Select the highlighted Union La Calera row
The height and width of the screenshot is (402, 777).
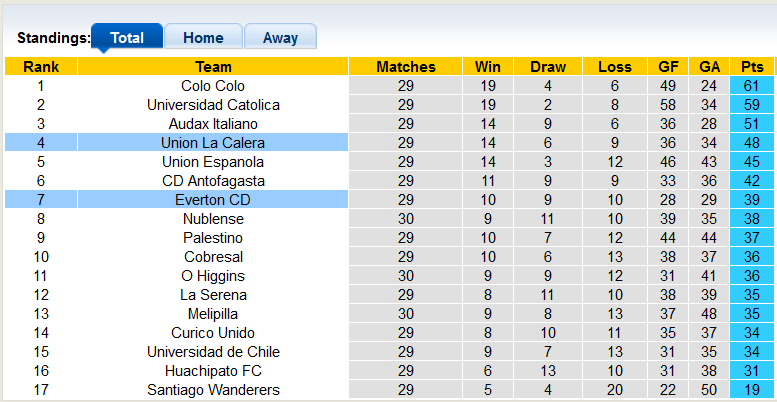coord(213,143)
